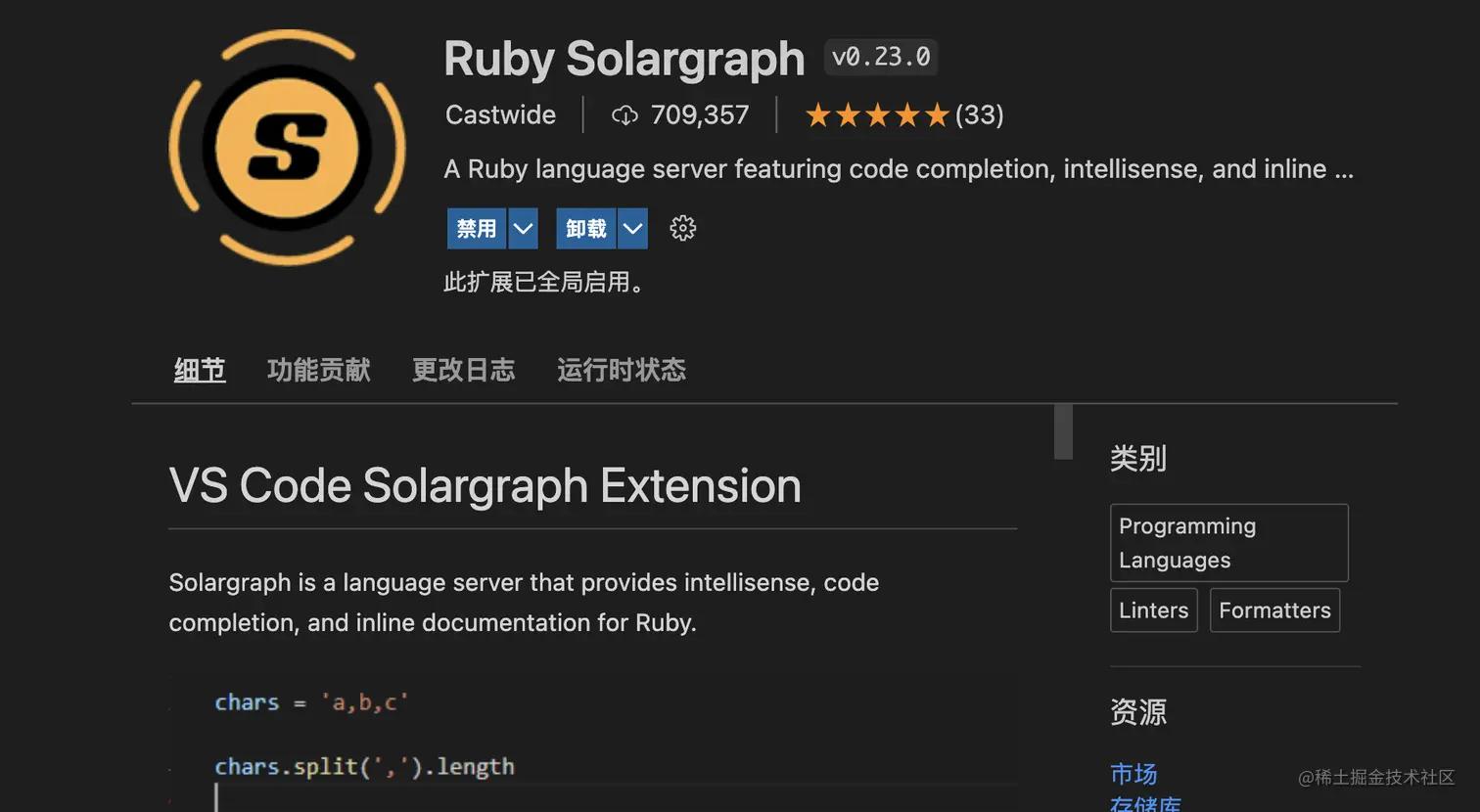Image resolution: width=1480 pixels, height=812 pixels.
Task: Open the 更改日志 (Changelog) tab
Action: pyautogui.click(x=463, y=370)
